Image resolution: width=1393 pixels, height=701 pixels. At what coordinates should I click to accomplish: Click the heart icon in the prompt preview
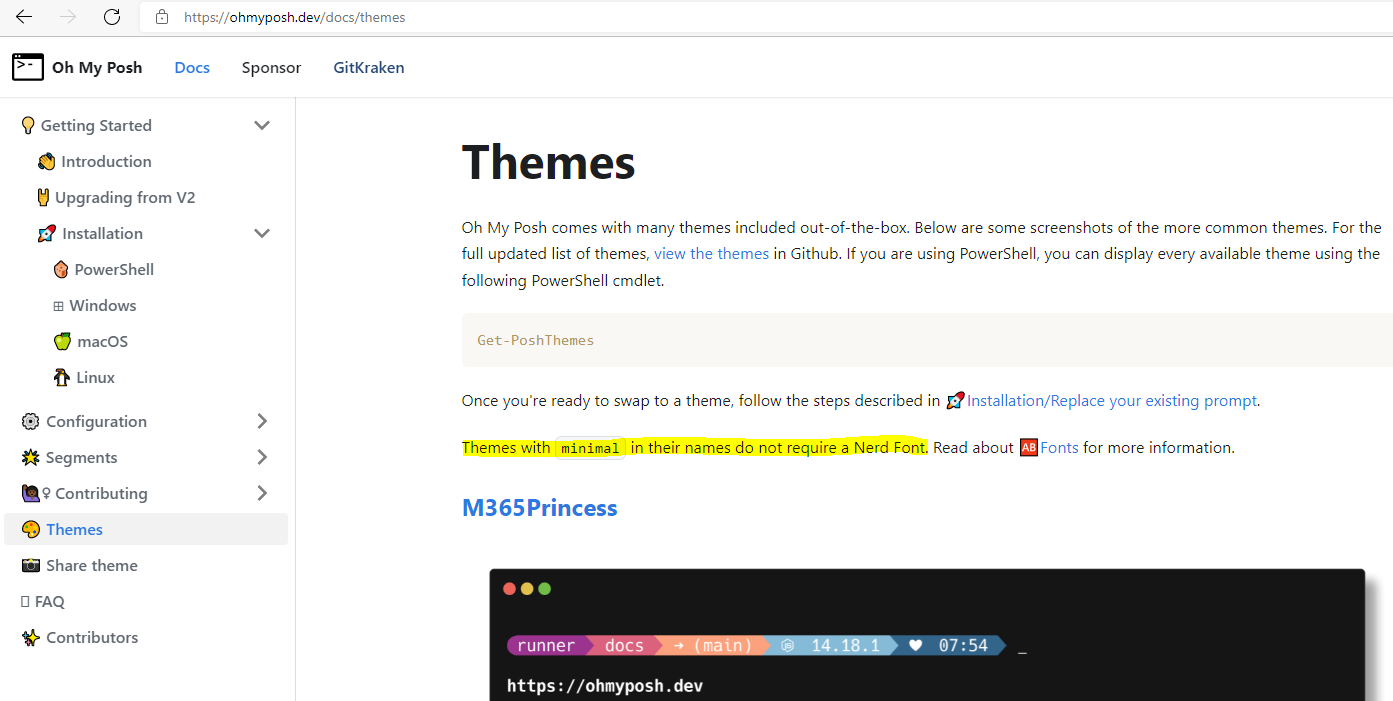point(915,645)
